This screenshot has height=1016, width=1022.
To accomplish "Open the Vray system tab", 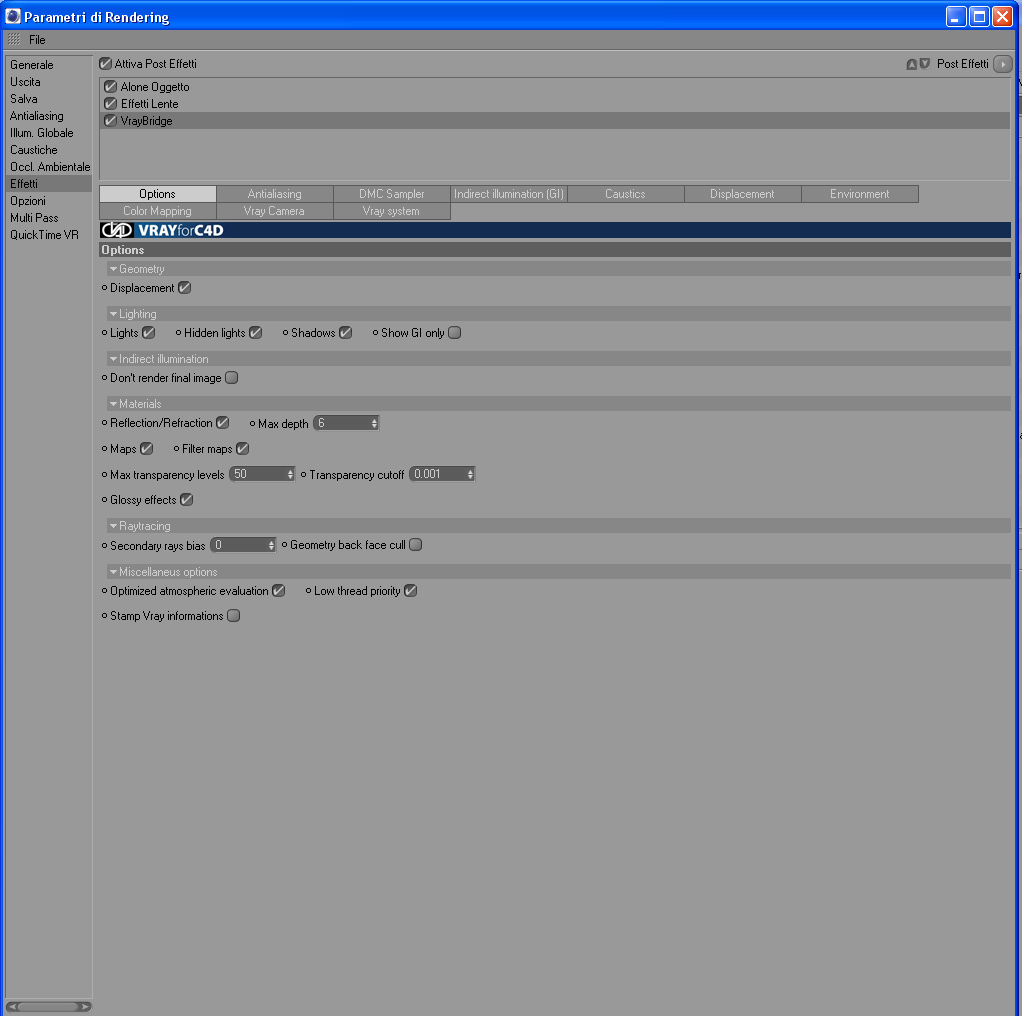I will 392,210.
